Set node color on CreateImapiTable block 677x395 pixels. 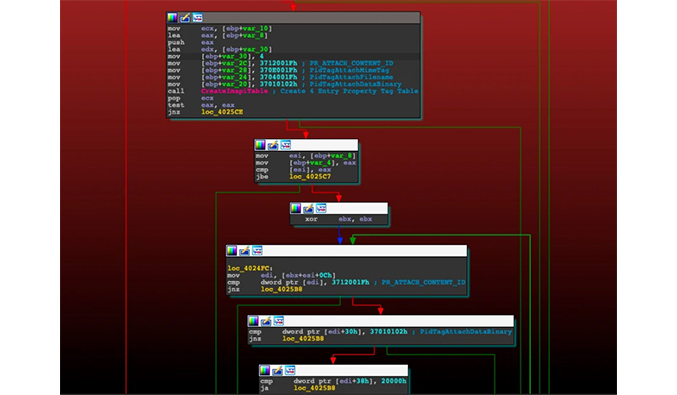point(172,18)
